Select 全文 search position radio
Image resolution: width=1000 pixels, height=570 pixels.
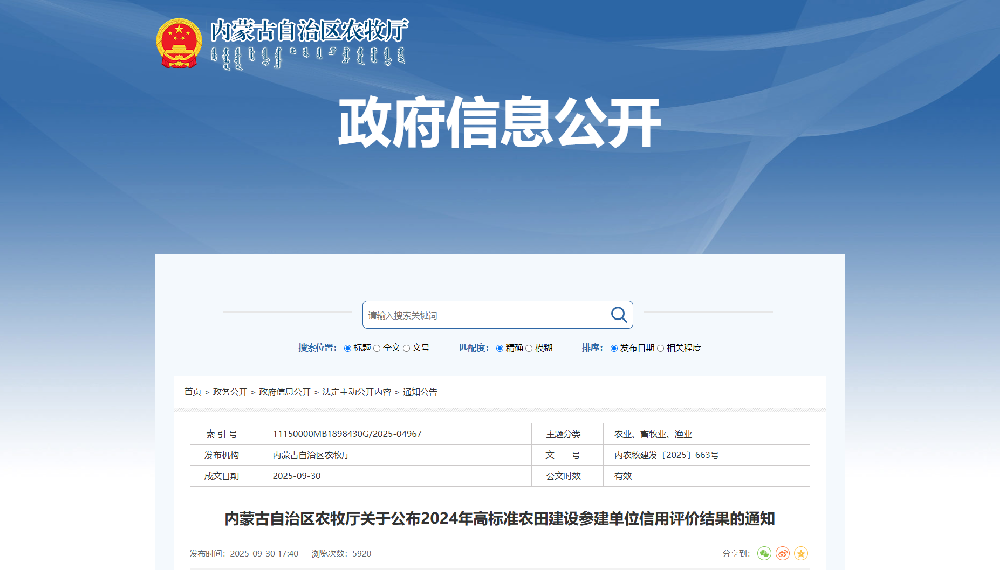pos(377,348)
